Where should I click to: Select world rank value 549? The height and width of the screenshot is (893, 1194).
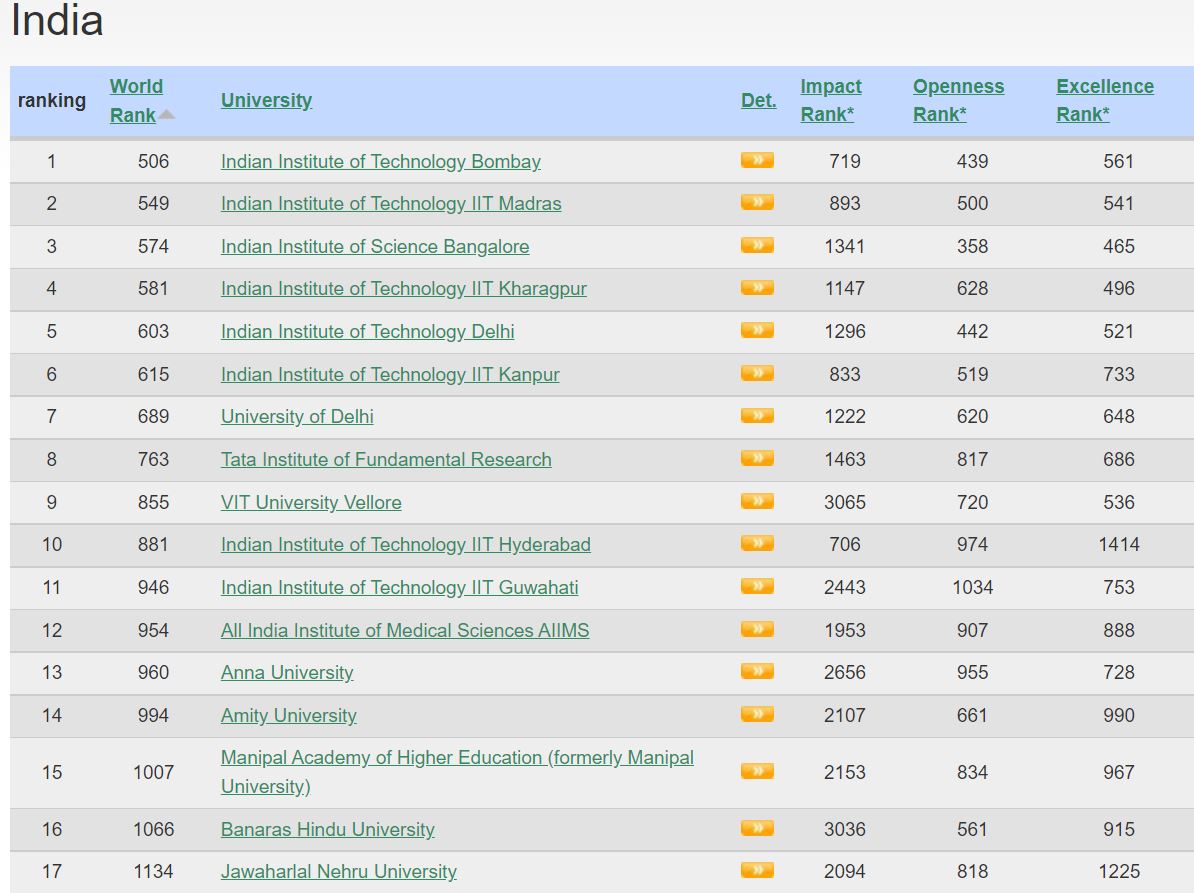153,203
